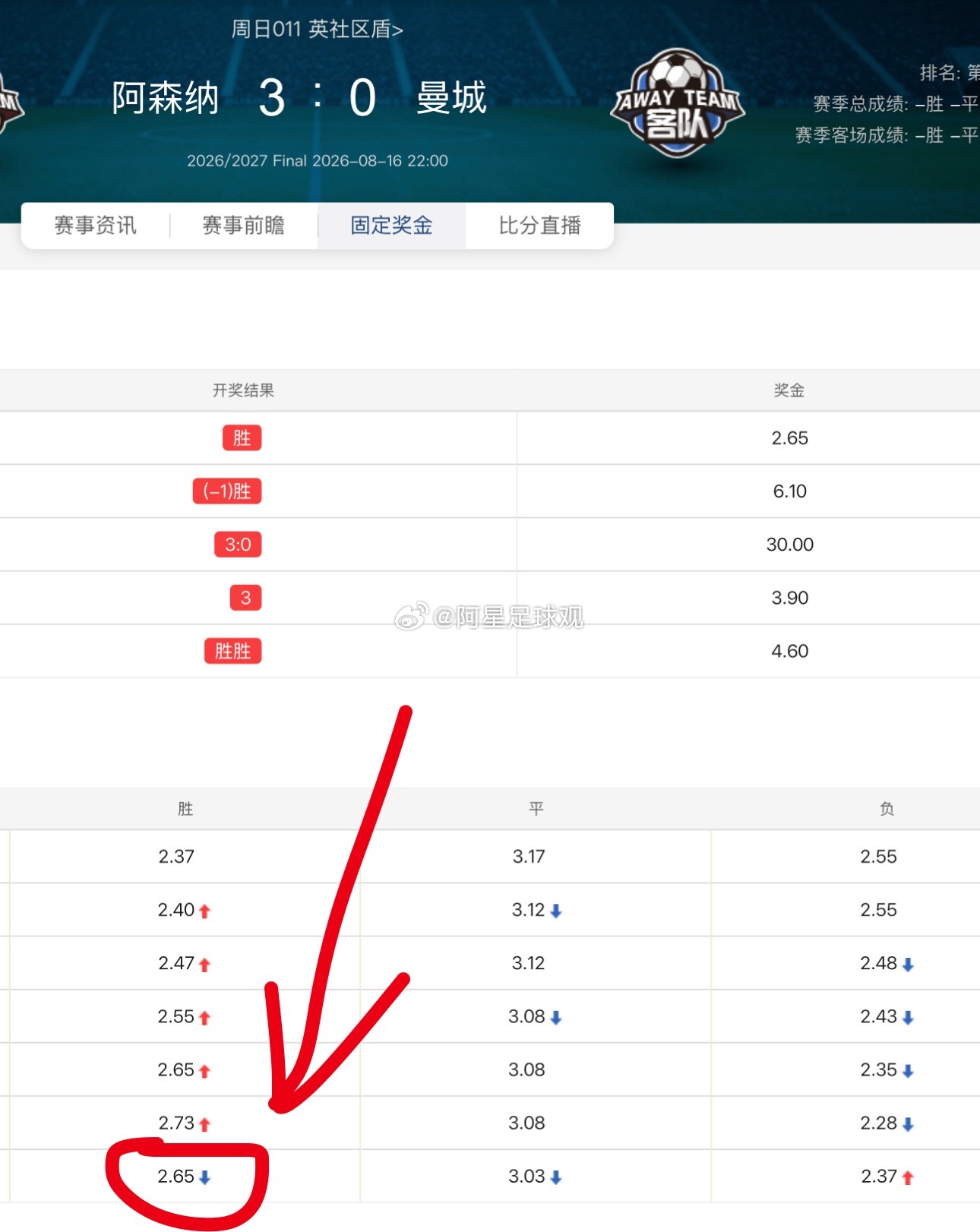Image resolution: width=980 pixels, height=1232 pixels.
Task: Open the 周日011 英社区盾 match link
Action: coord(318,30)
